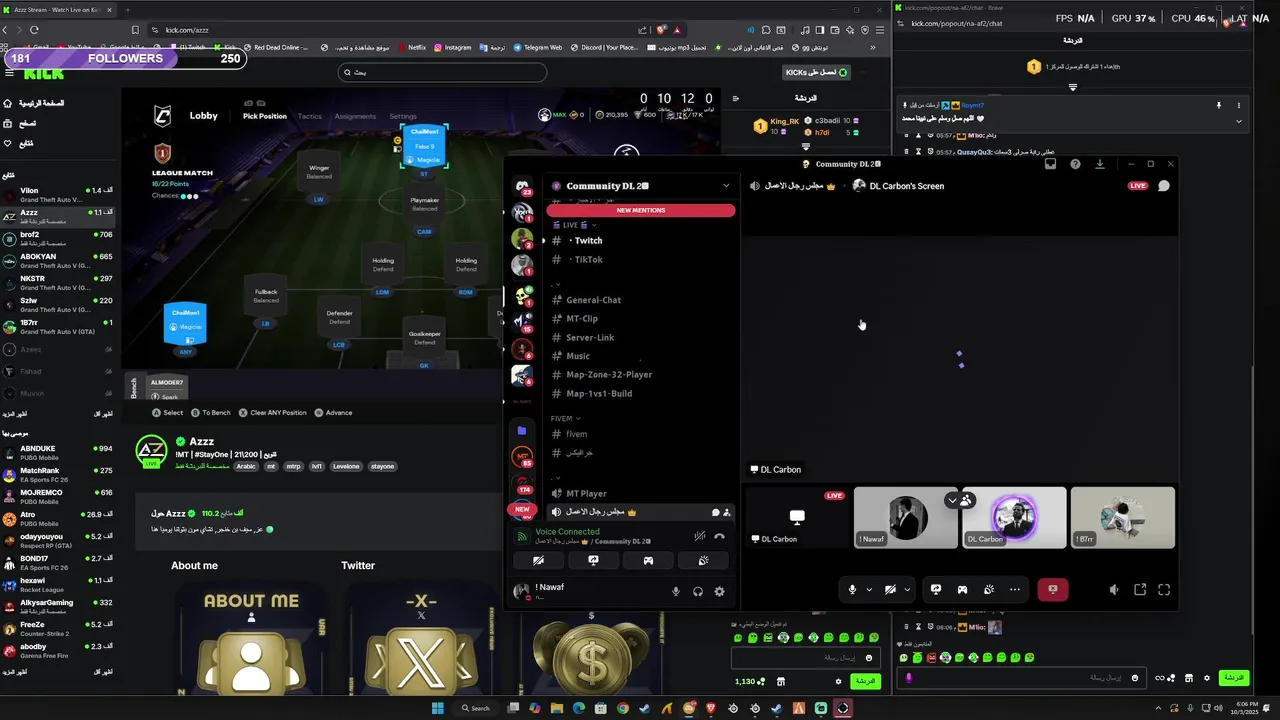
Task: Mute the microphone in Discord user panel
Action: 675,591
